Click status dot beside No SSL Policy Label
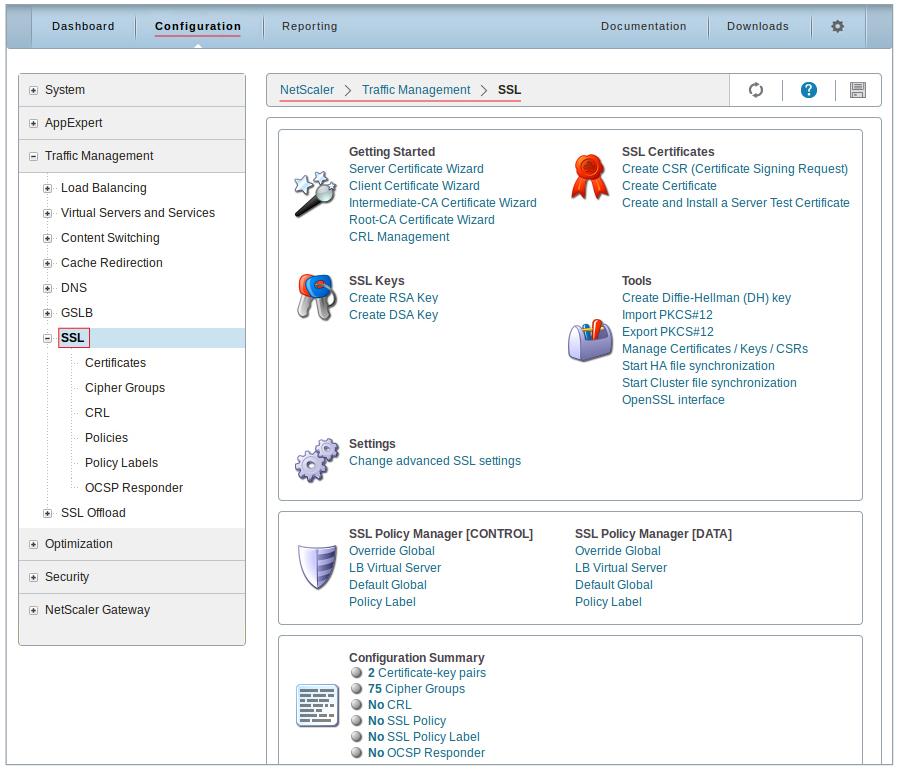Viewport: 898px width, 771px height. (357, 737)
